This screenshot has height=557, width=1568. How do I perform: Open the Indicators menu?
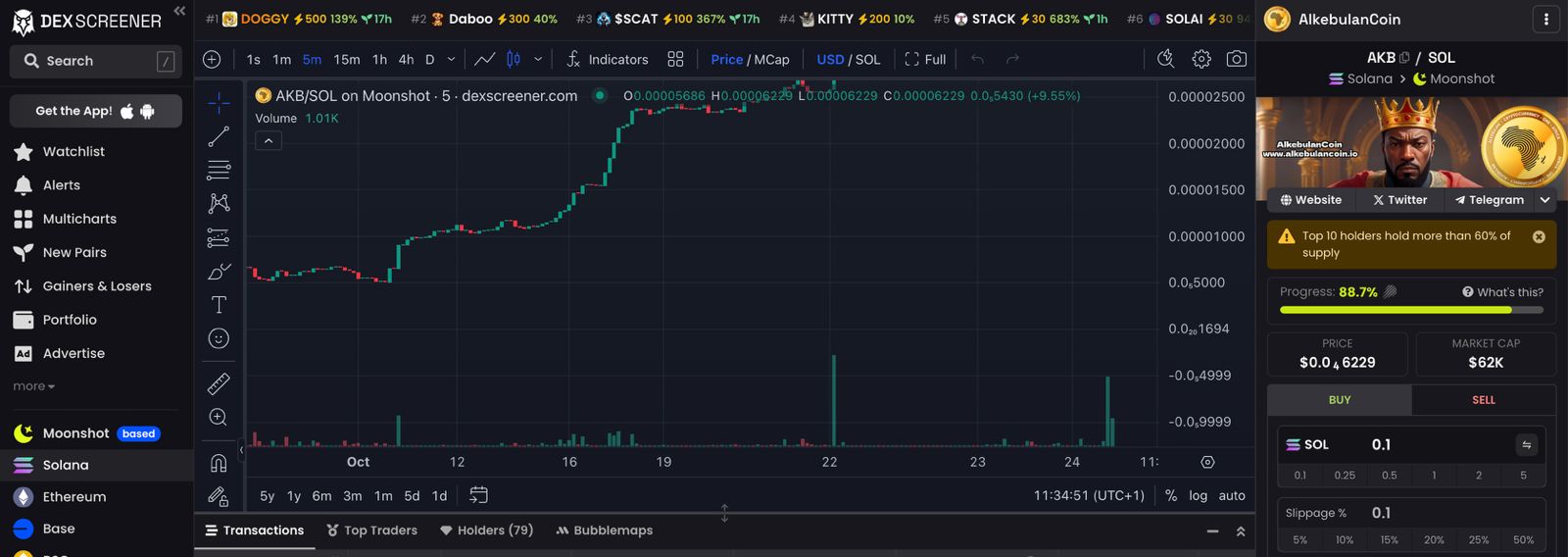[x=608, y=60]
